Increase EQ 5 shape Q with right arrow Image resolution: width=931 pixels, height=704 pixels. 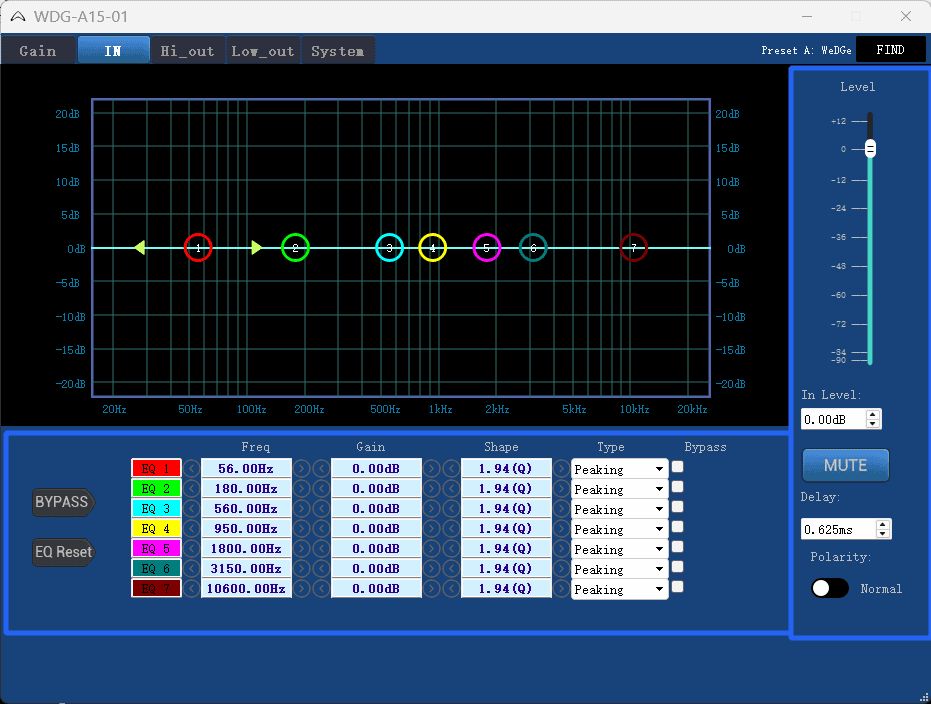point(561,549)
